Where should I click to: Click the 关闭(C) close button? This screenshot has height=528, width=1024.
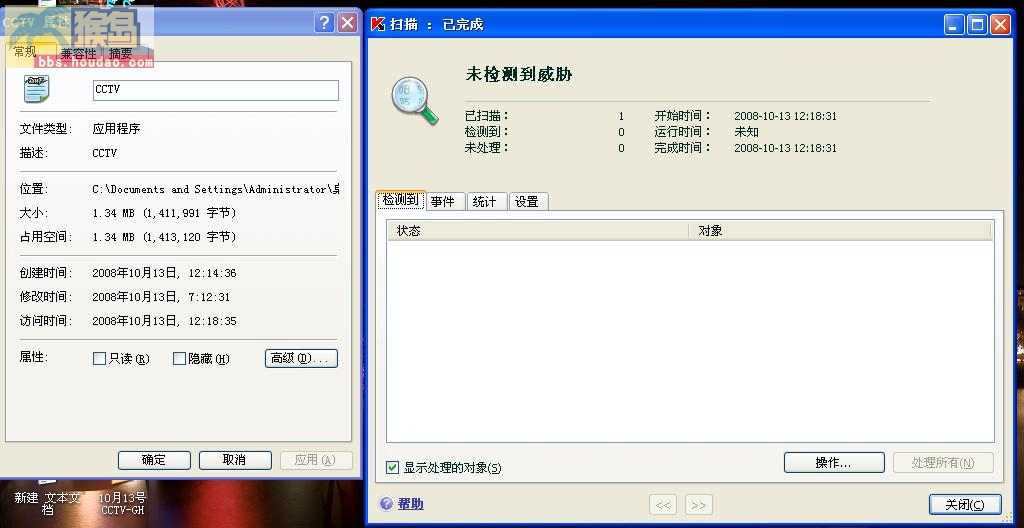coord(965,504)
